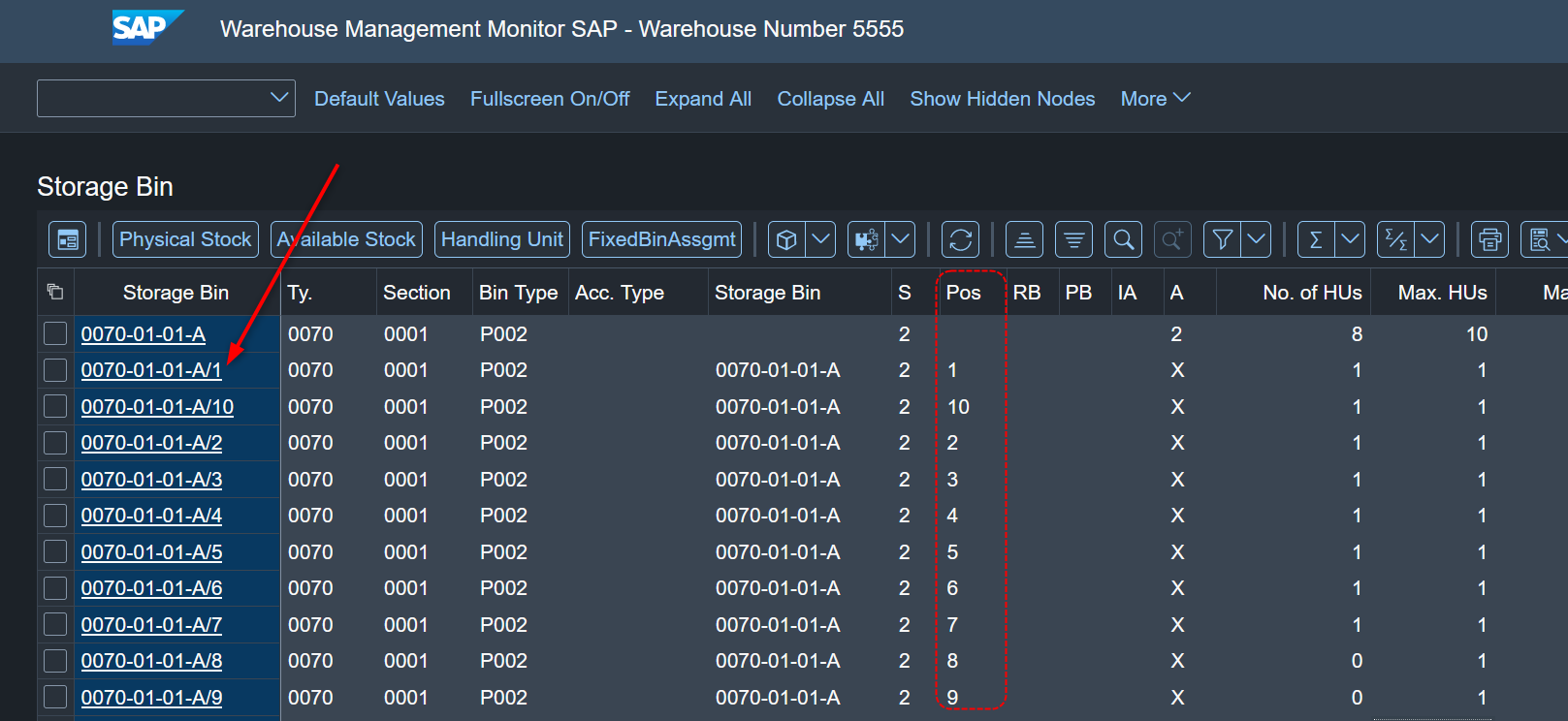The height and width of the screenshot is (721, 1568).
Task: Expand the dropdown arrow next to the filter icon
Action: tap(1257, 239)
